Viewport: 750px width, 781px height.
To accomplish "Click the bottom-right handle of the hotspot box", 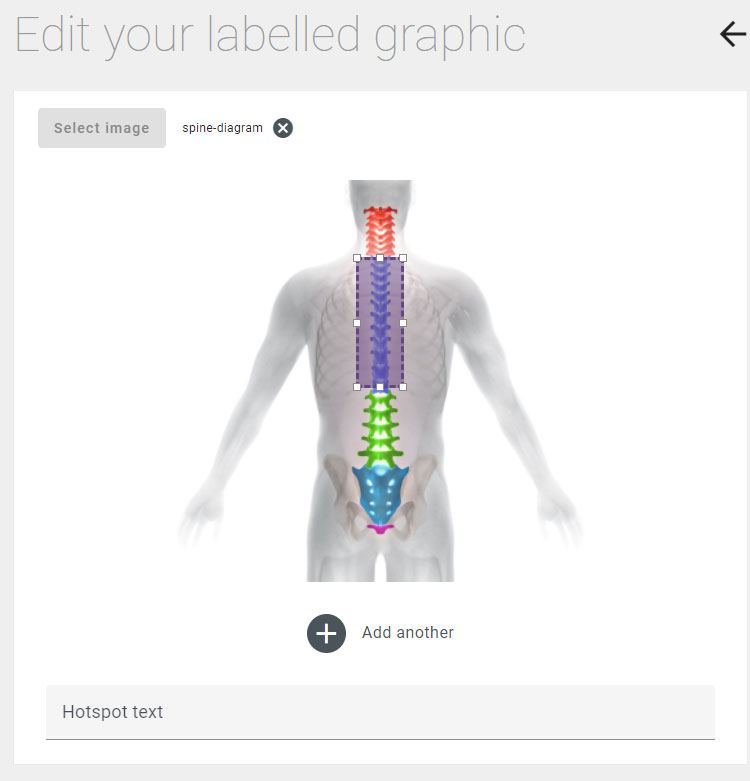I will (403, 387).
